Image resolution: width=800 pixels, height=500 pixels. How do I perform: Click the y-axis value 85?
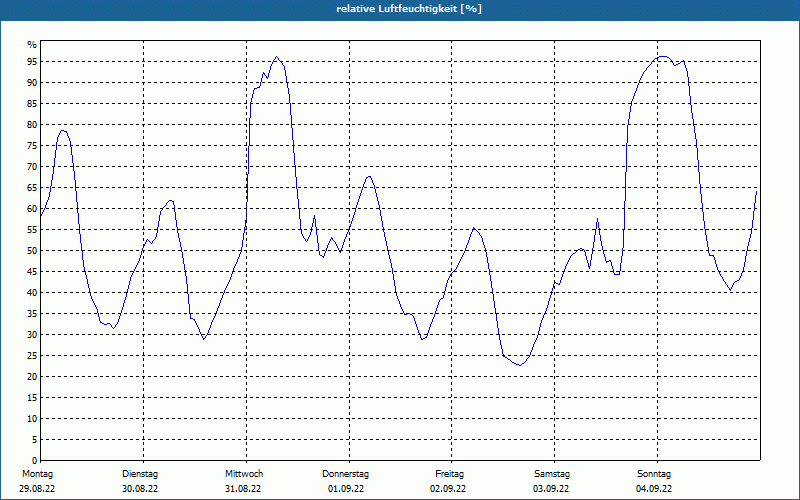click(32, 104)
